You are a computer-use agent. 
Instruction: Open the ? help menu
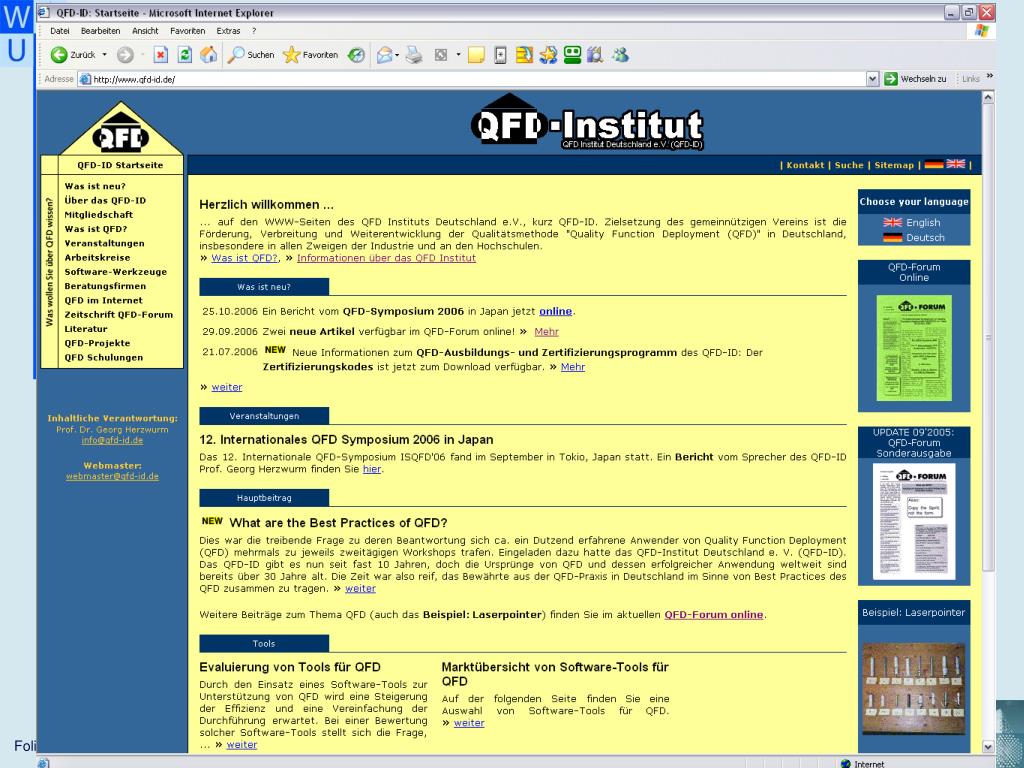coord(254,31)
